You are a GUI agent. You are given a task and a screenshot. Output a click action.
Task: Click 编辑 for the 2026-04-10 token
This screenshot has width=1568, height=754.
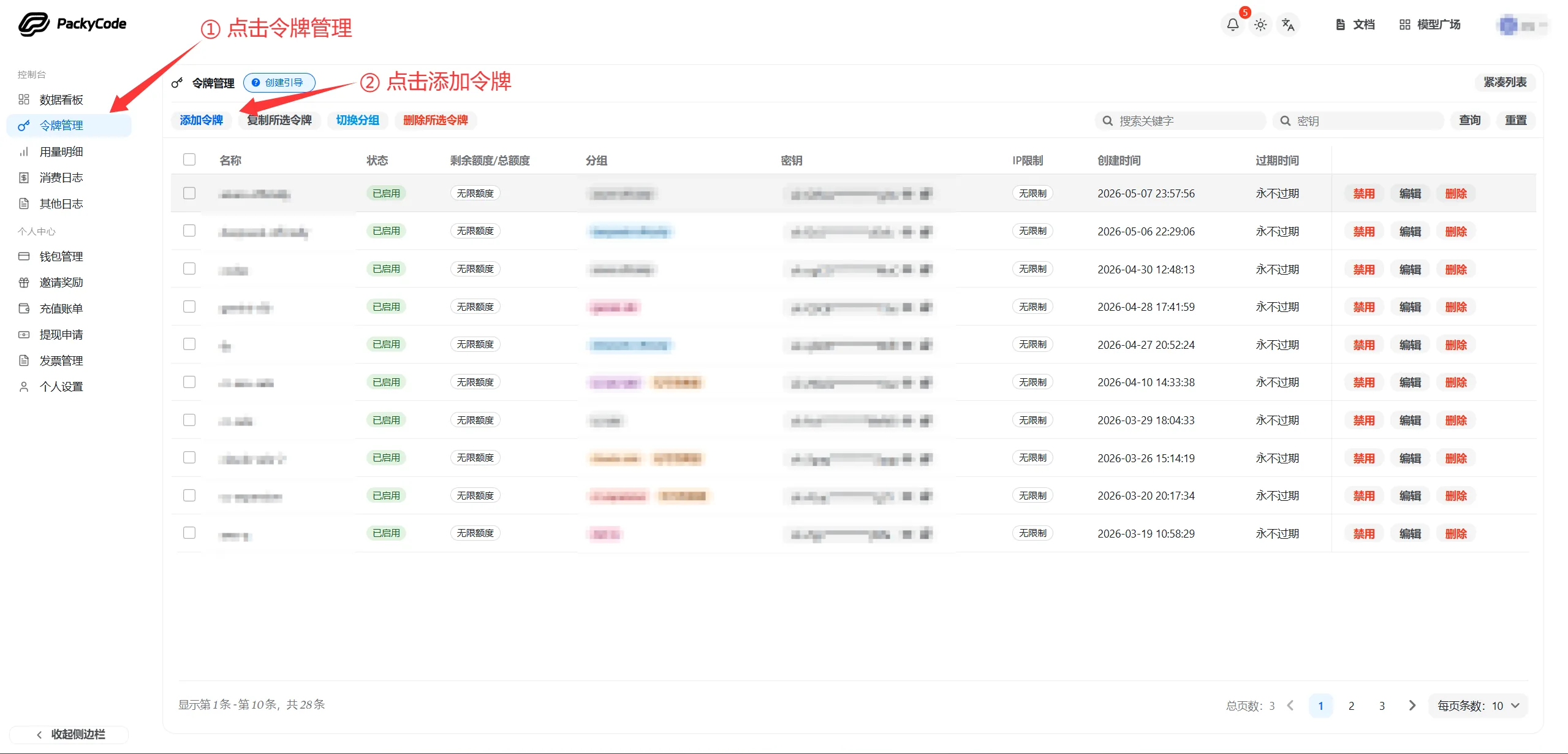click(1410, 383)
